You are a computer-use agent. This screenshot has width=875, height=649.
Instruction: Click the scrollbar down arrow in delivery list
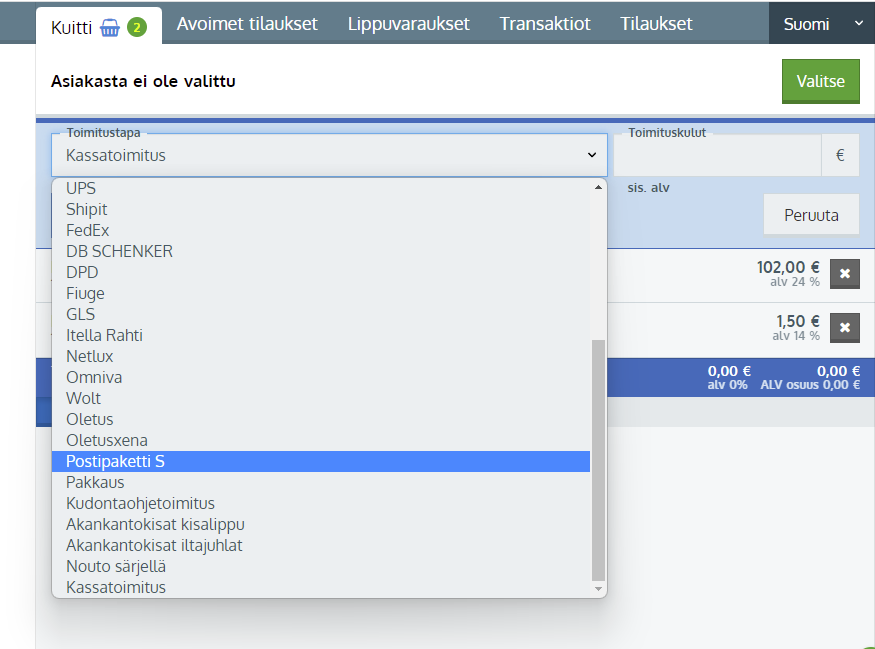tap(598, 589)
